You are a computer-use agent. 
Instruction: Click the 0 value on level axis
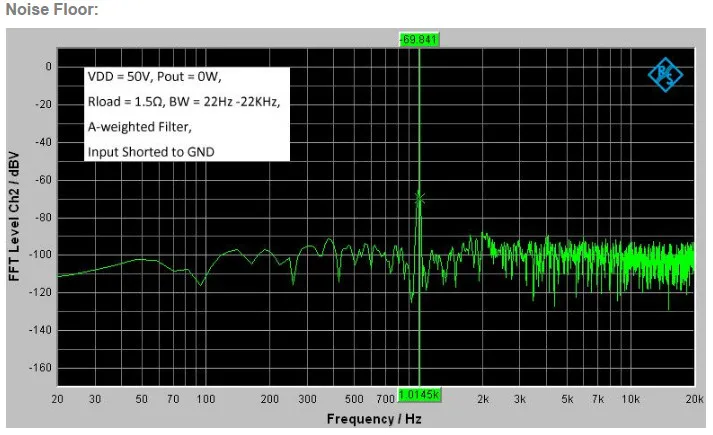pyautogui.click(x=49, y=67)
